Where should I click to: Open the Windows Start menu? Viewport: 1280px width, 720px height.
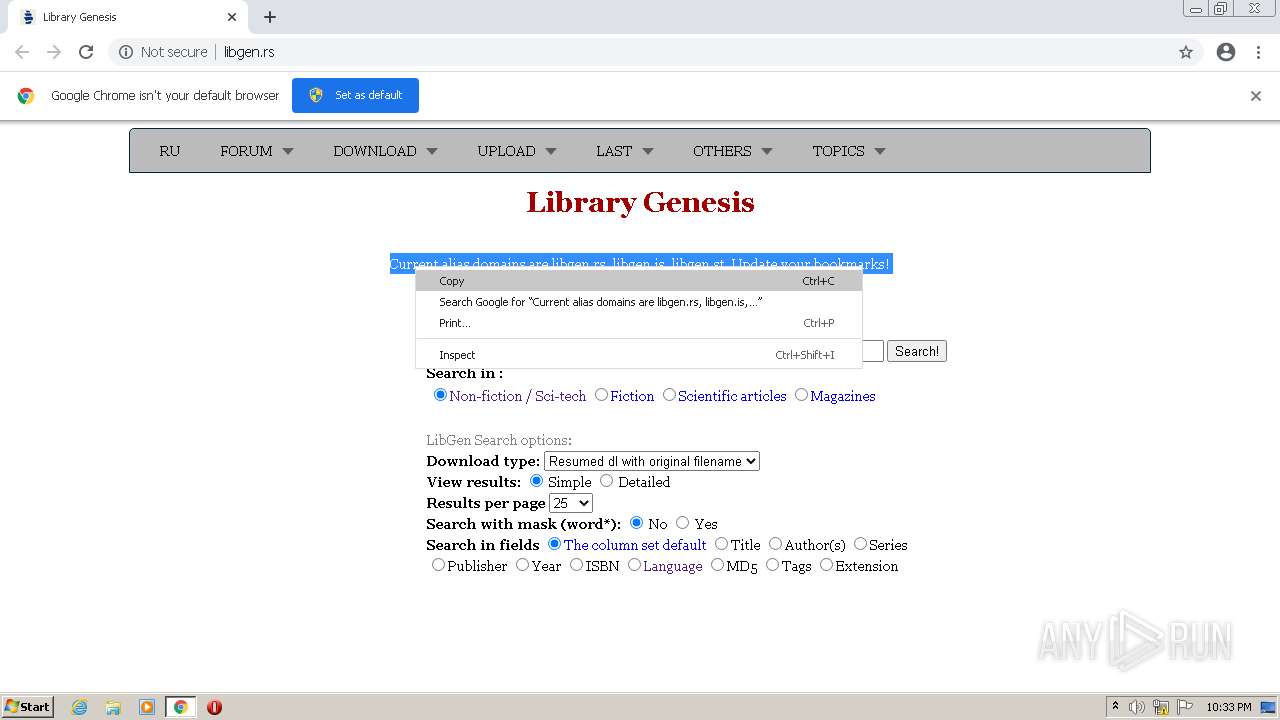coord(28,707)
